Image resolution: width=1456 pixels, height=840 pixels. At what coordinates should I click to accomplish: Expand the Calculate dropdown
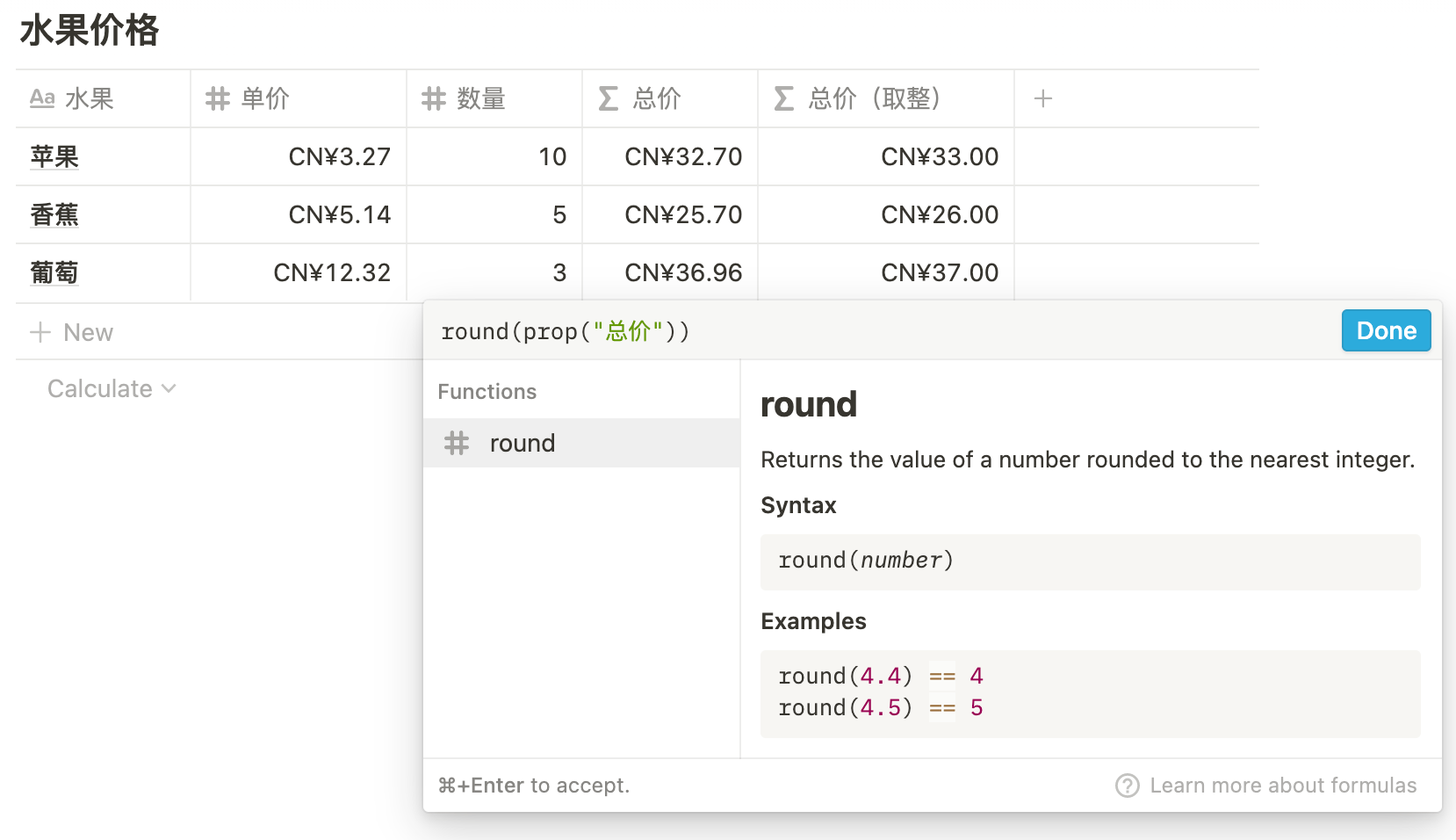112,388
